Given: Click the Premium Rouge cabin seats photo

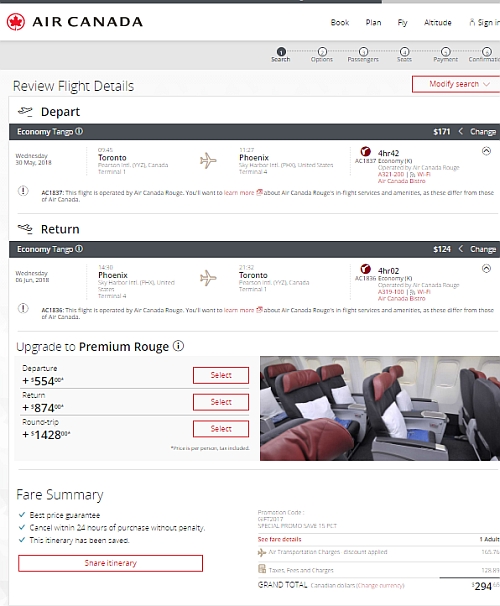Looking at the screenshot, I should coord(380,408).
